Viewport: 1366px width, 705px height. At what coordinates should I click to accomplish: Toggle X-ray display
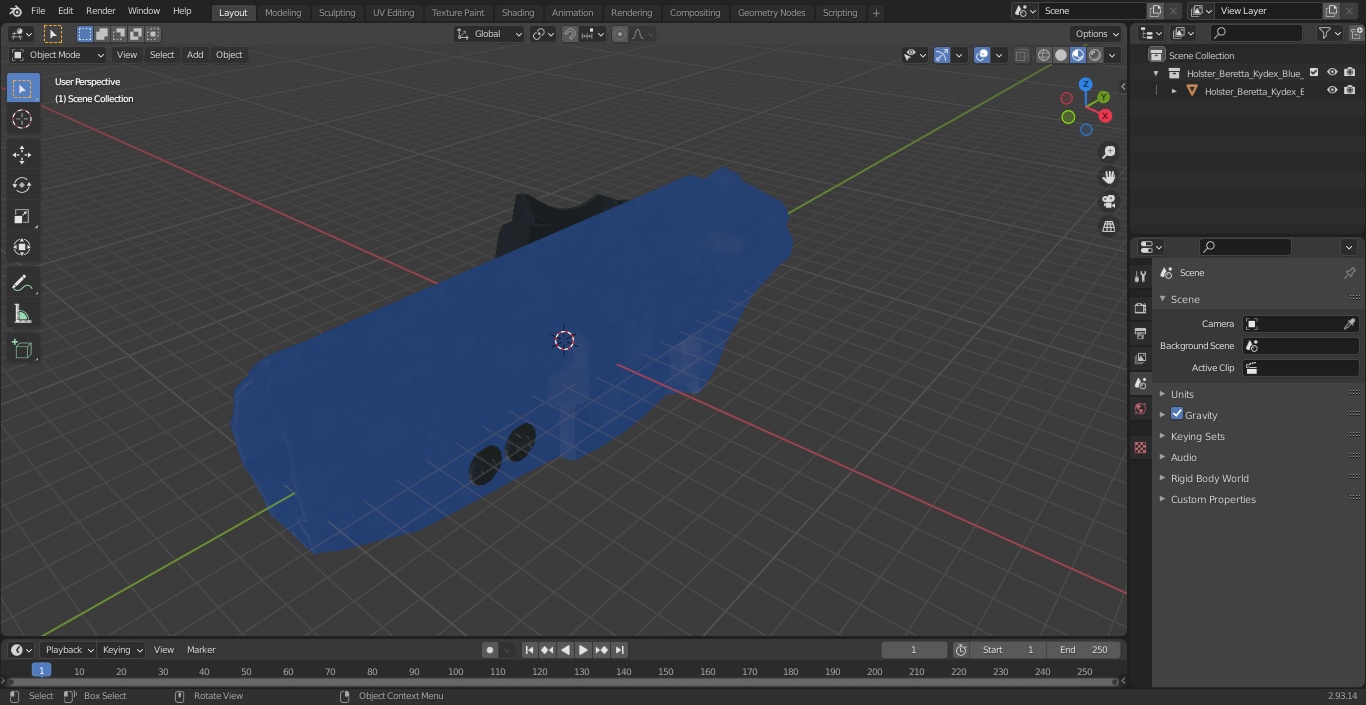1021,55
